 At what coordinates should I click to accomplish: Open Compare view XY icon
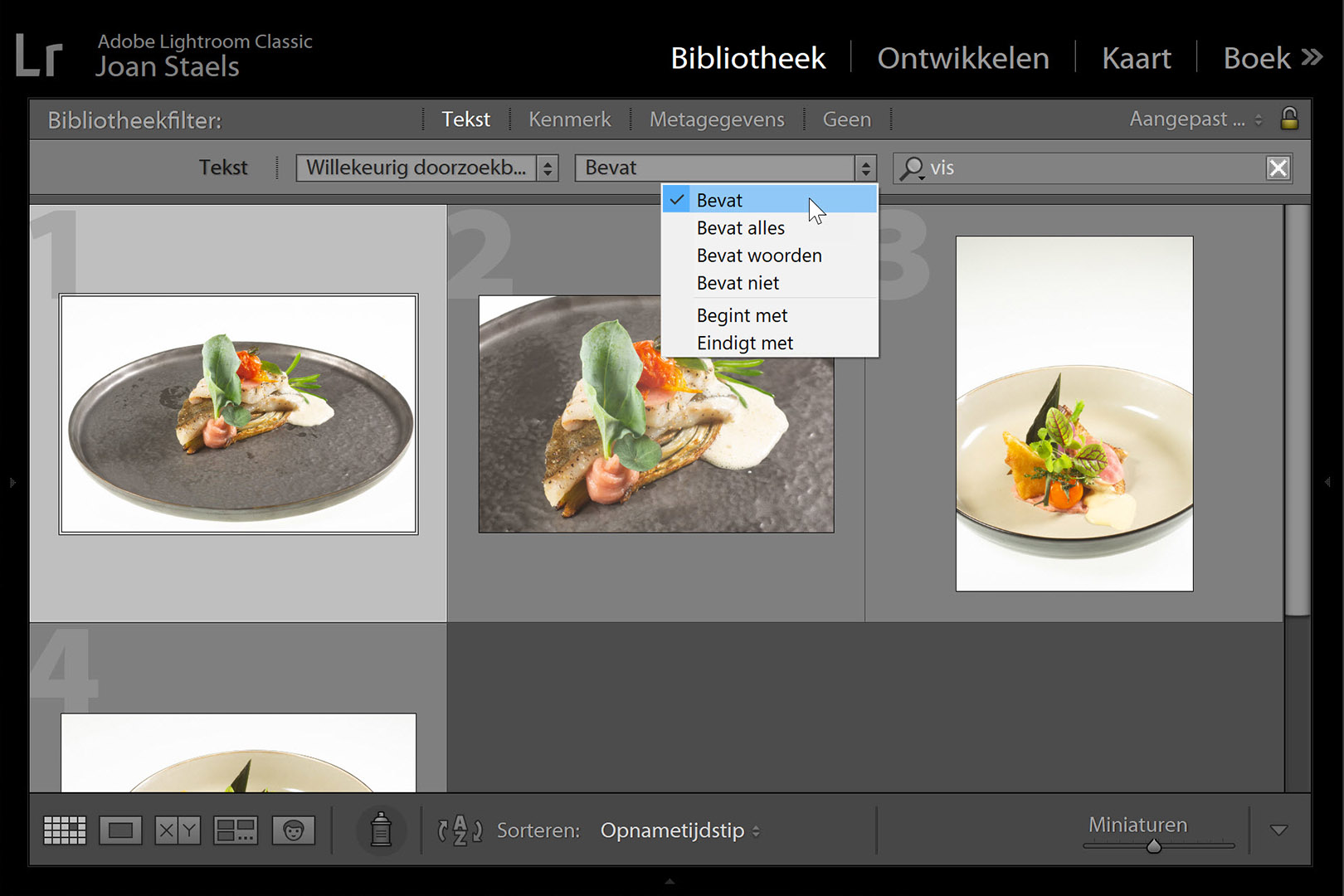[x=178, y=830]
